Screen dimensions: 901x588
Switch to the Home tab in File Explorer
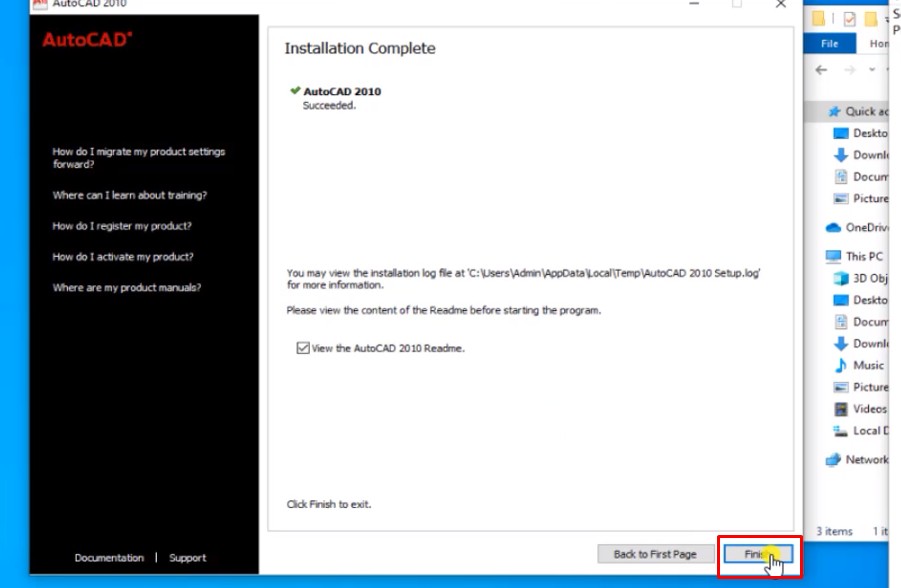(878, 44)
